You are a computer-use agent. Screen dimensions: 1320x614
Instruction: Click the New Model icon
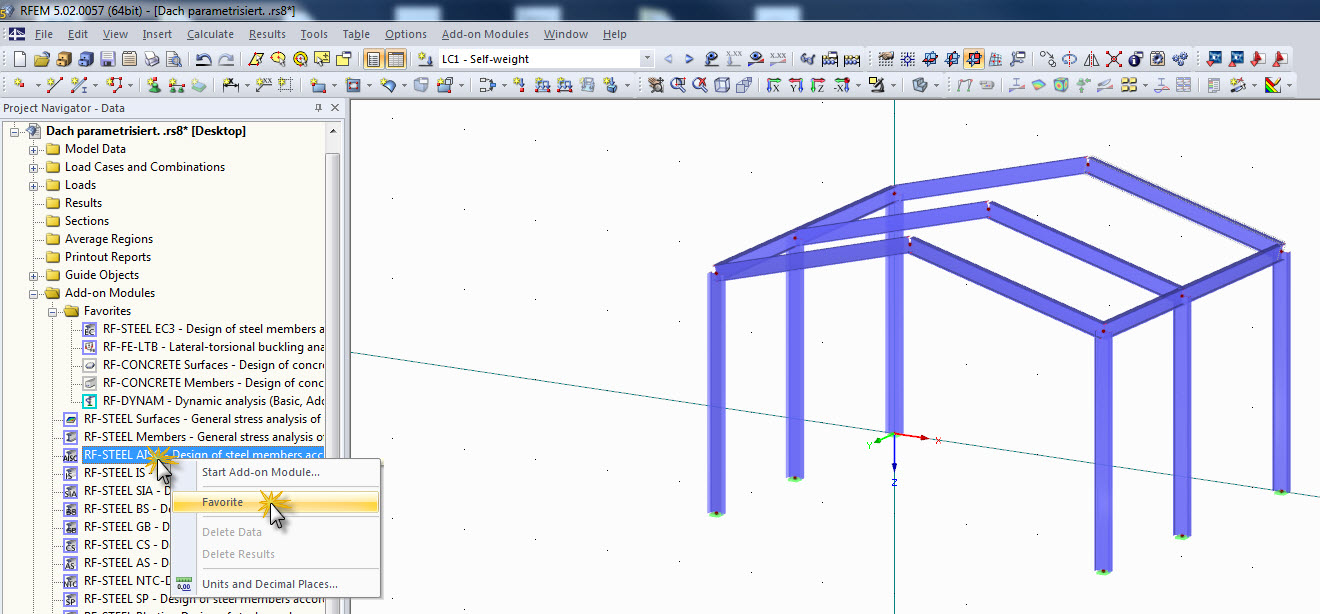(20, 59)
